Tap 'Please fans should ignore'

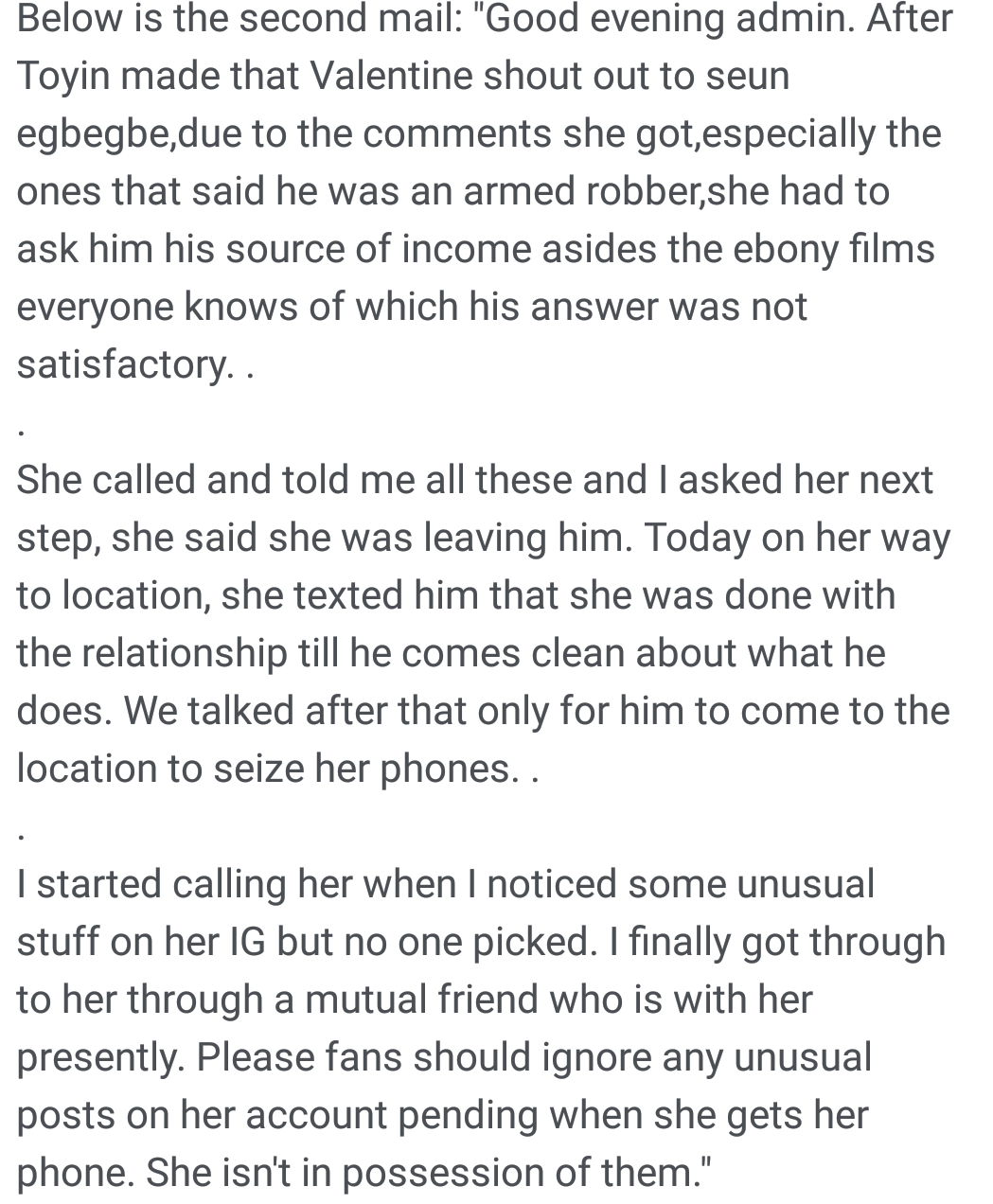click(424, 1058)
